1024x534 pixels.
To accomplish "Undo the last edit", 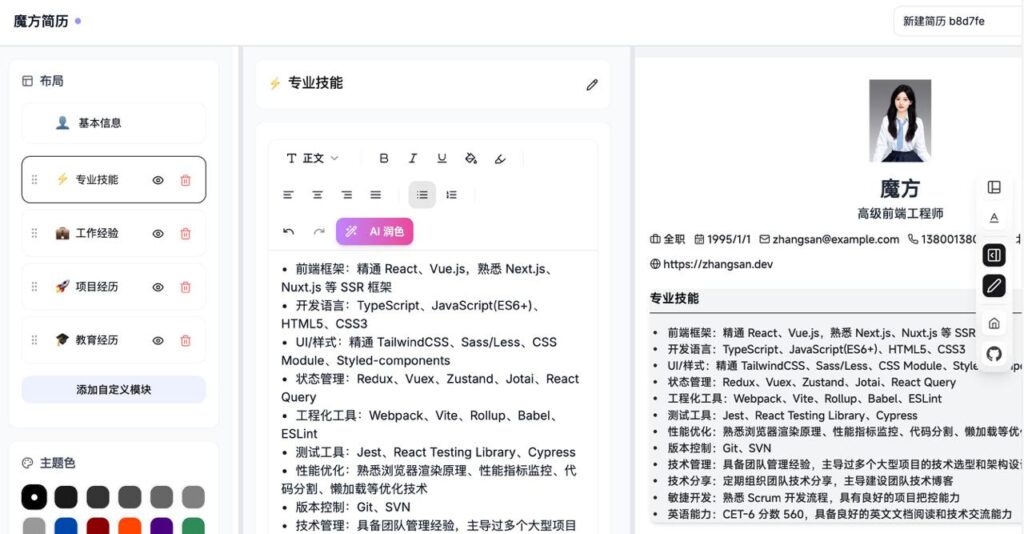I will tap(289, 231).
